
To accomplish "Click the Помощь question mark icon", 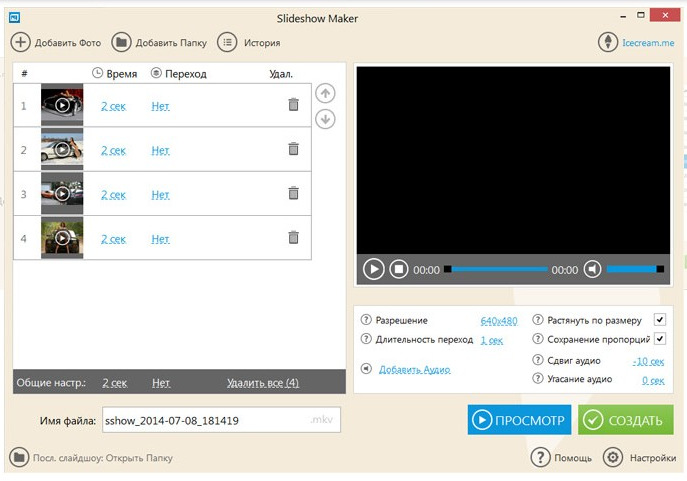I will (x=541, y=457).
